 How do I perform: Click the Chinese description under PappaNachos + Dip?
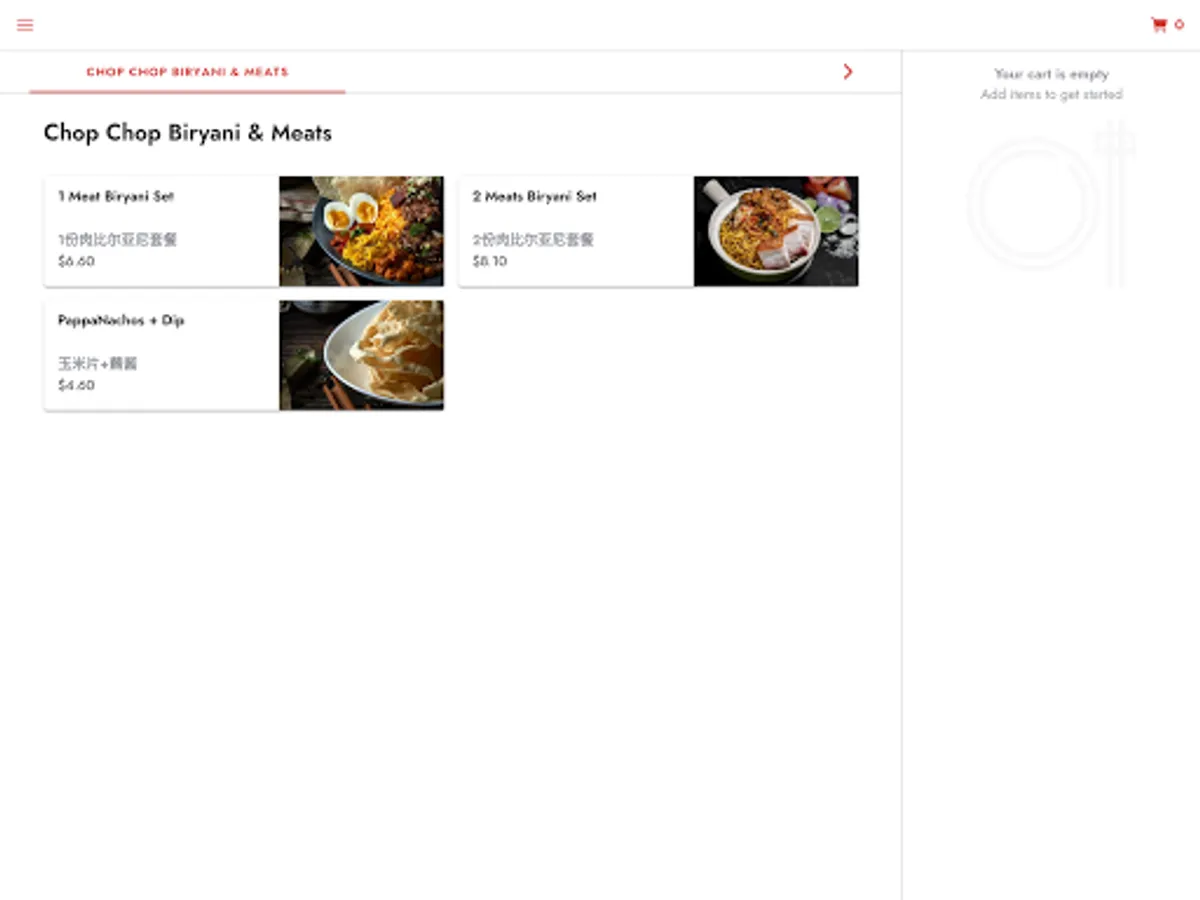click(x=97, y=364)
